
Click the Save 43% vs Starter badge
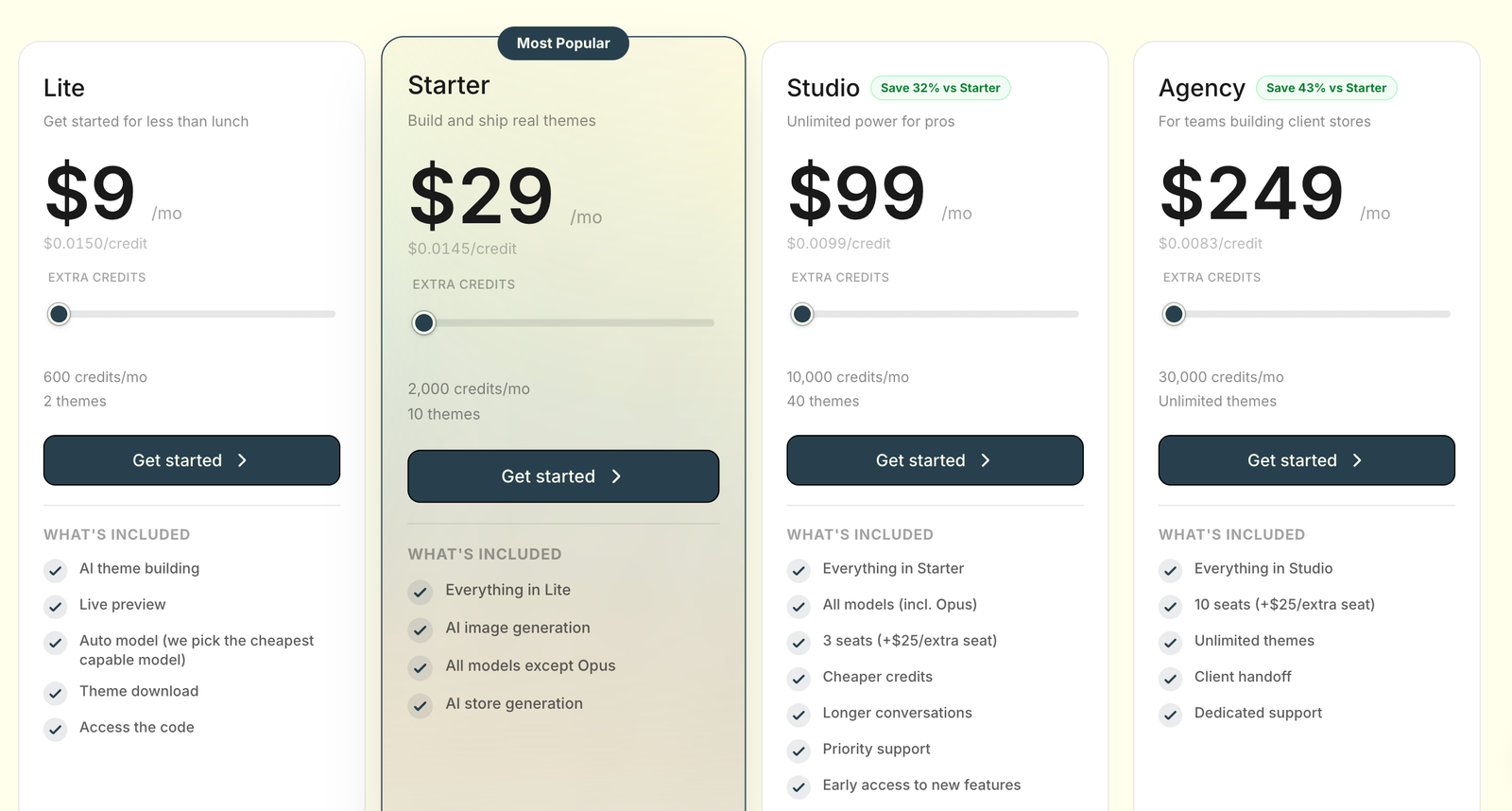coord(1326,88)
